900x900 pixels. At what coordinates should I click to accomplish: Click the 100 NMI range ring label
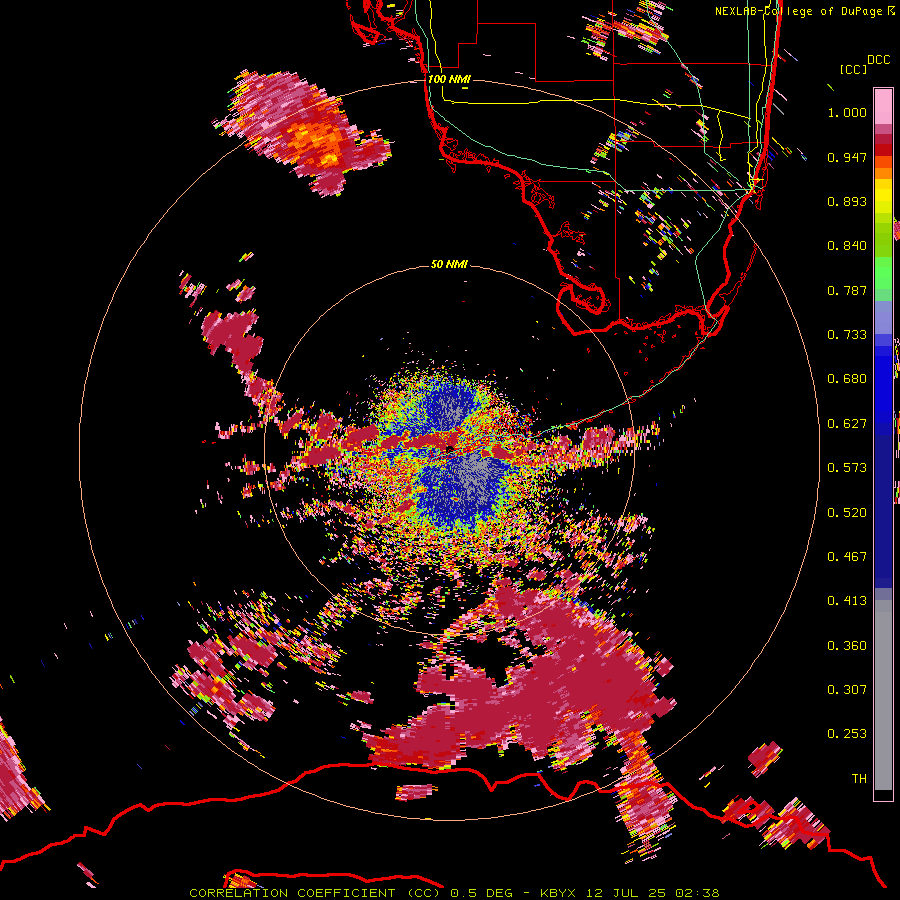[x=448, y=79]
